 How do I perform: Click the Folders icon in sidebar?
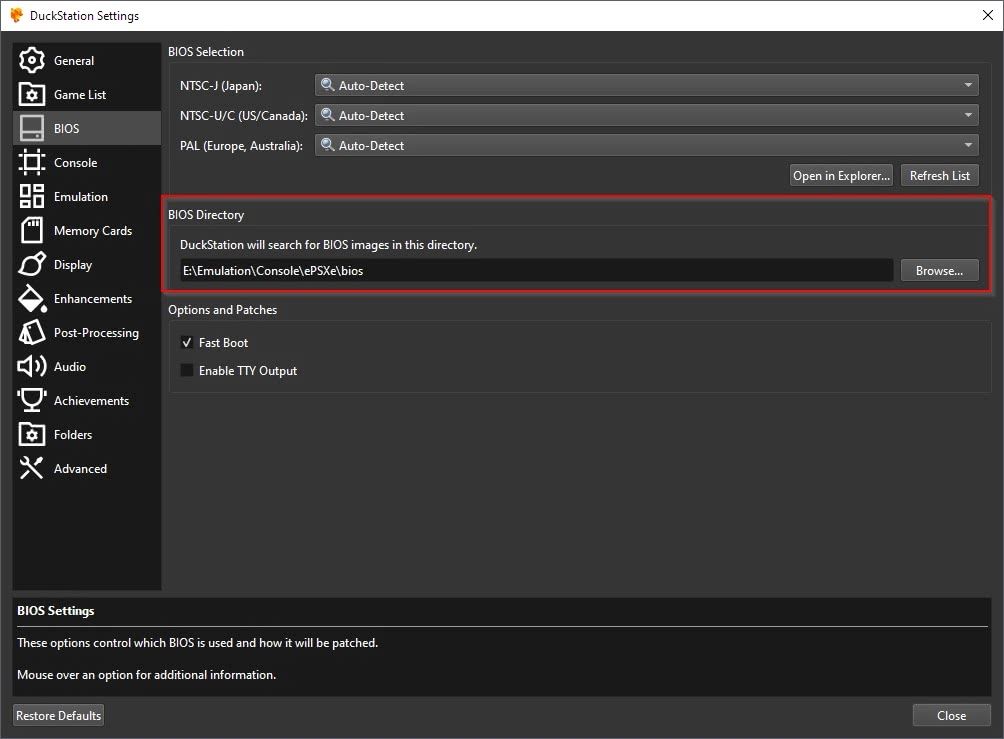click(x=31, y=434)
